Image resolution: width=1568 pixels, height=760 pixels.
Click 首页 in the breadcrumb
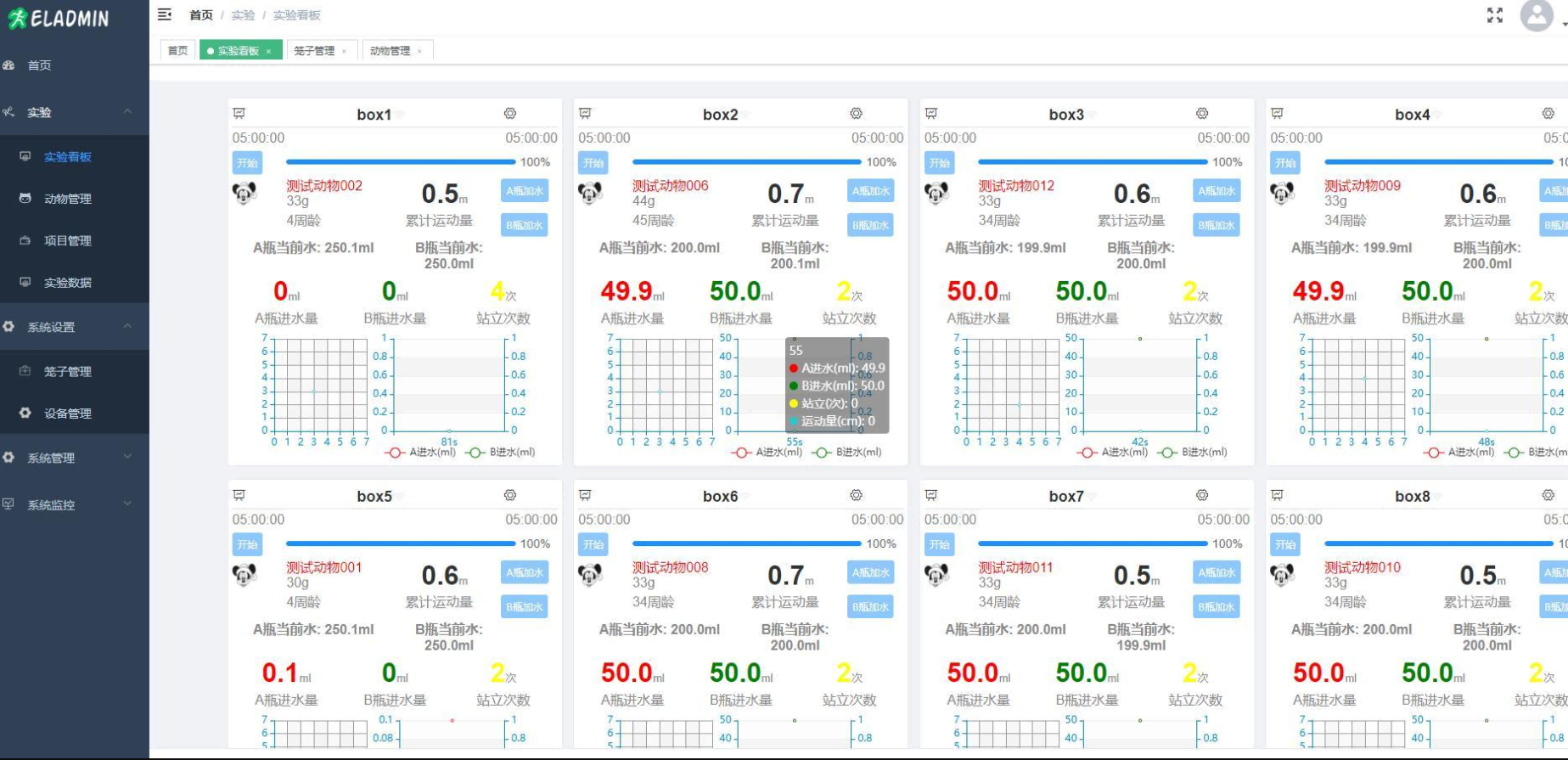click(x=201, y=15)
